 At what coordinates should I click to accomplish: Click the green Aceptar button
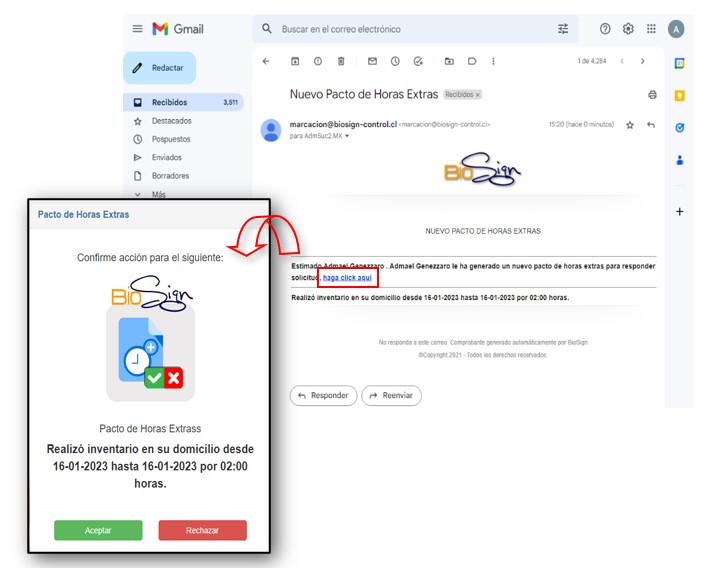click(98, 530)
